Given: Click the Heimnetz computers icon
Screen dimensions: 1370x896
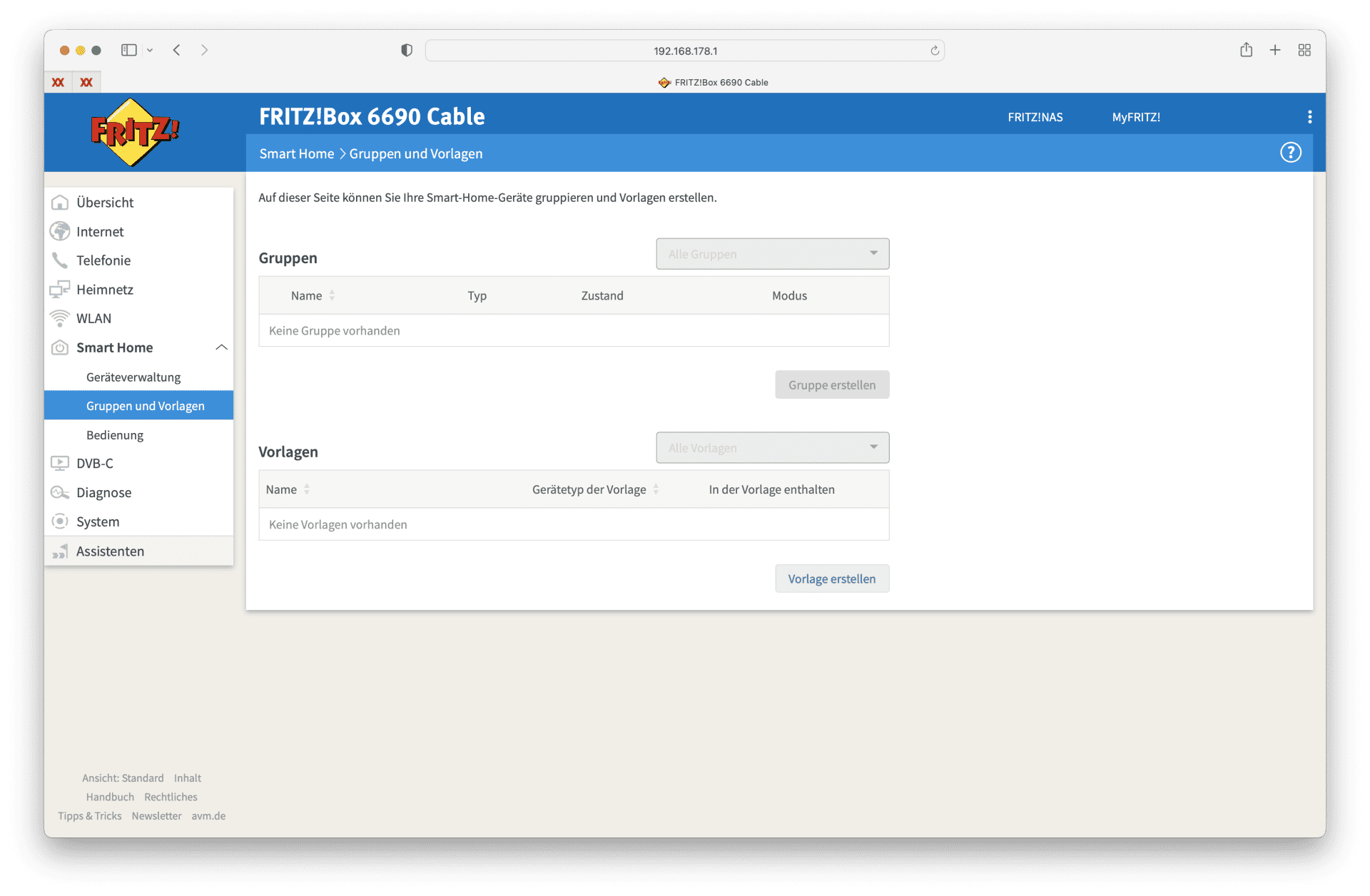Looking at the screenshot, I should [60, 290].
